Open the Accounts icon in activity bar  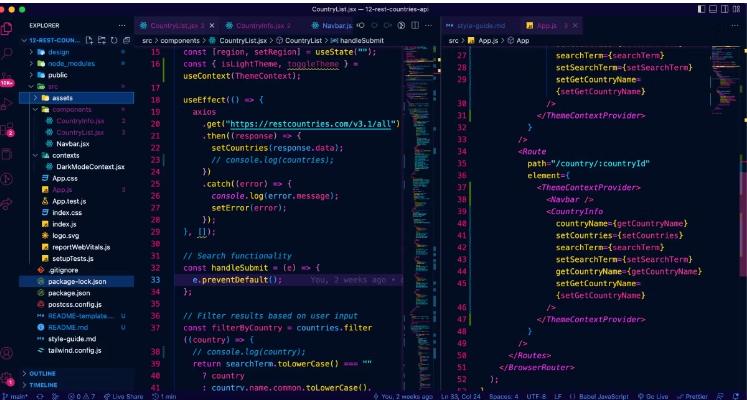7,353
